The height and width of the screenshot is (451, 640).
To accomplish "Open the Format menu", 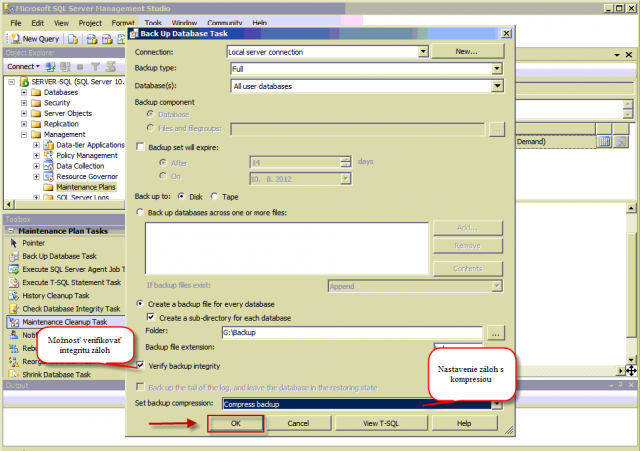I will 122,23.
